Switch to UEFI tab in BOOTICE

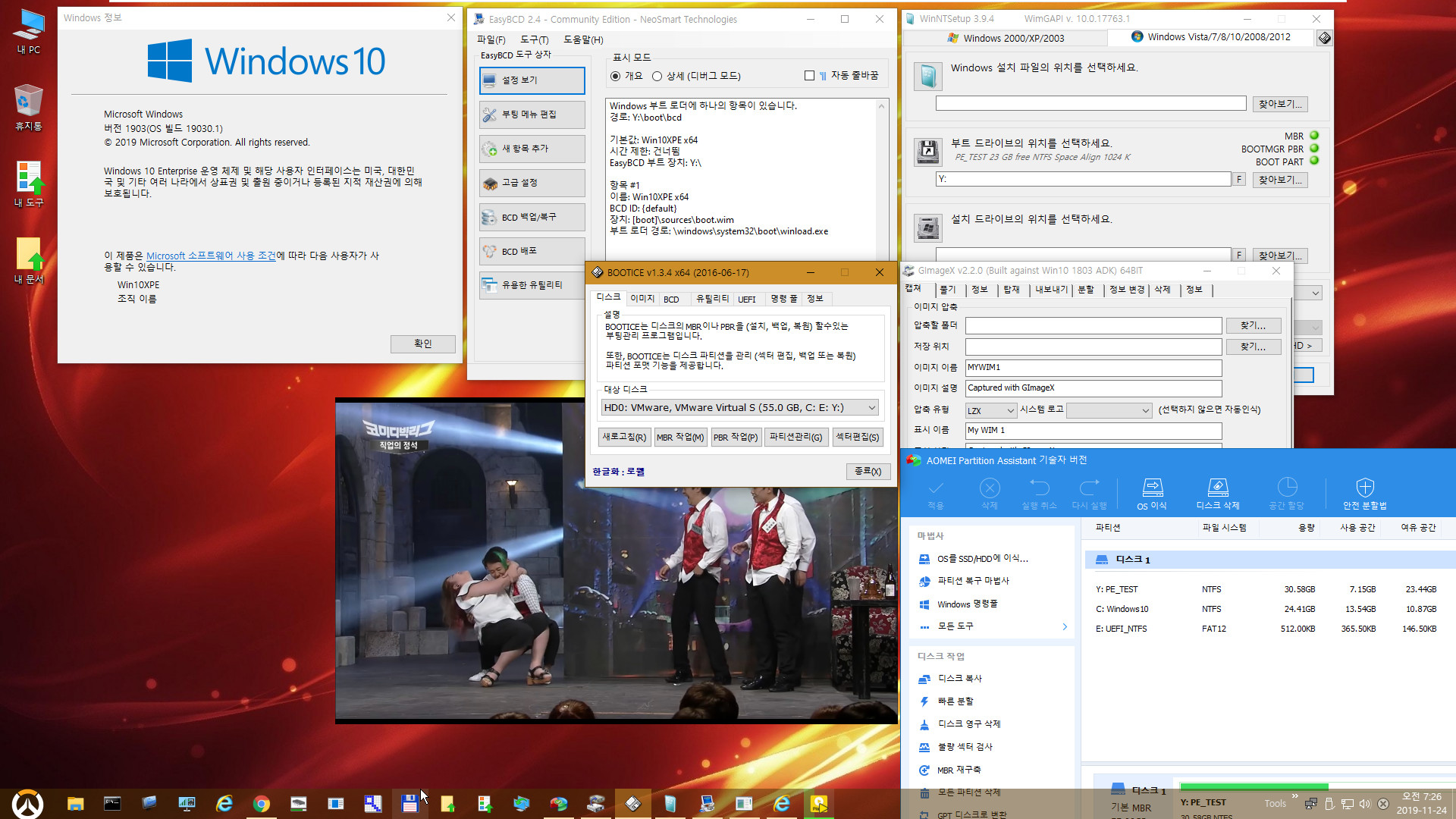coord(747,300)
